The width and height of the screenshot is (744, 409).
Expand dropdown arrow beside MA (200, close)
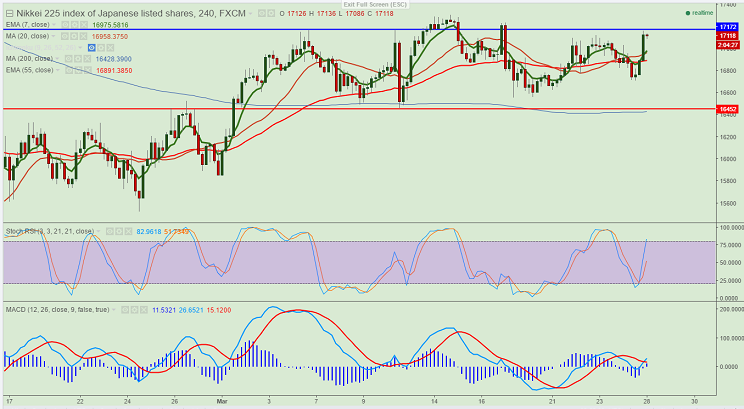pyautogui.click(x=58, y=59)
